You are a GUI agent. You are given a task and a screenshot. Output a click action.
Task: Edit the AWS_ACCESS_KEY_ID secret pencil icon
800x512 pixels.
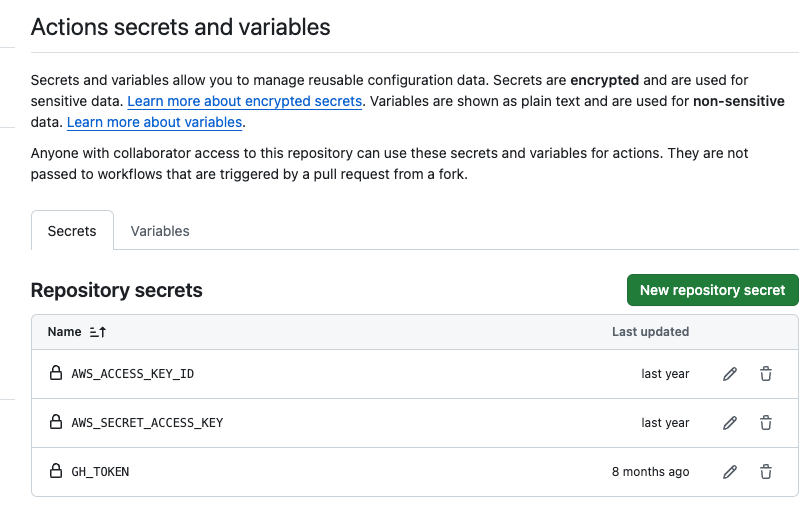(730, 374)
